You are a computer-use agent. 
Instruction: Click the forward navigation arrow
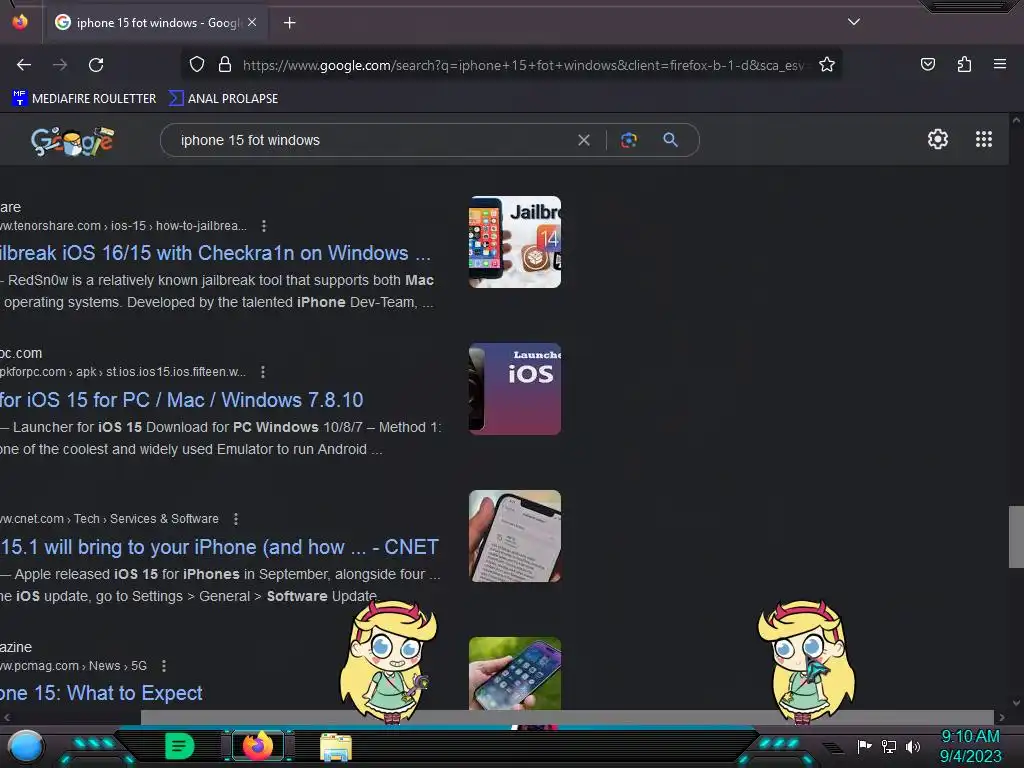point(60,65)
